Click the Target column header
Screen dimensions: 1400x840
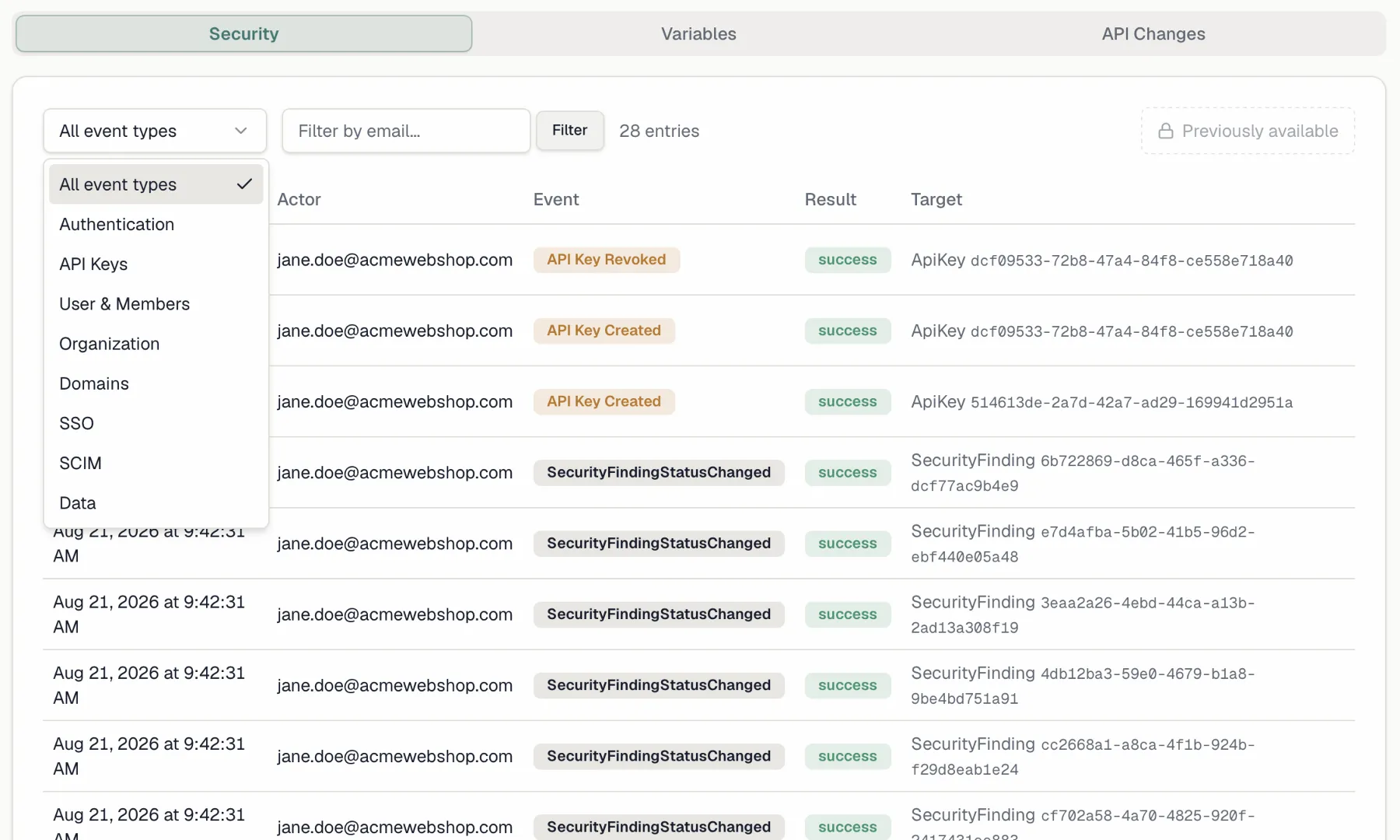tap(936, 199)
